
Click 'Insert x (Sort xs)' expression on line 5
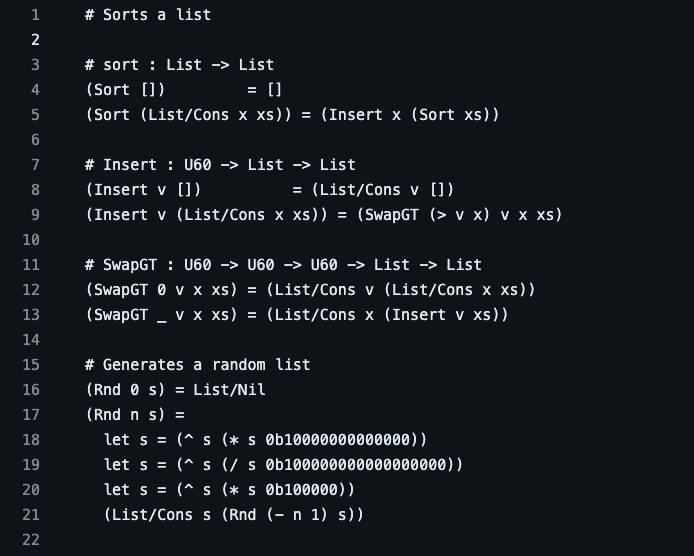click(x=410, y=115)
